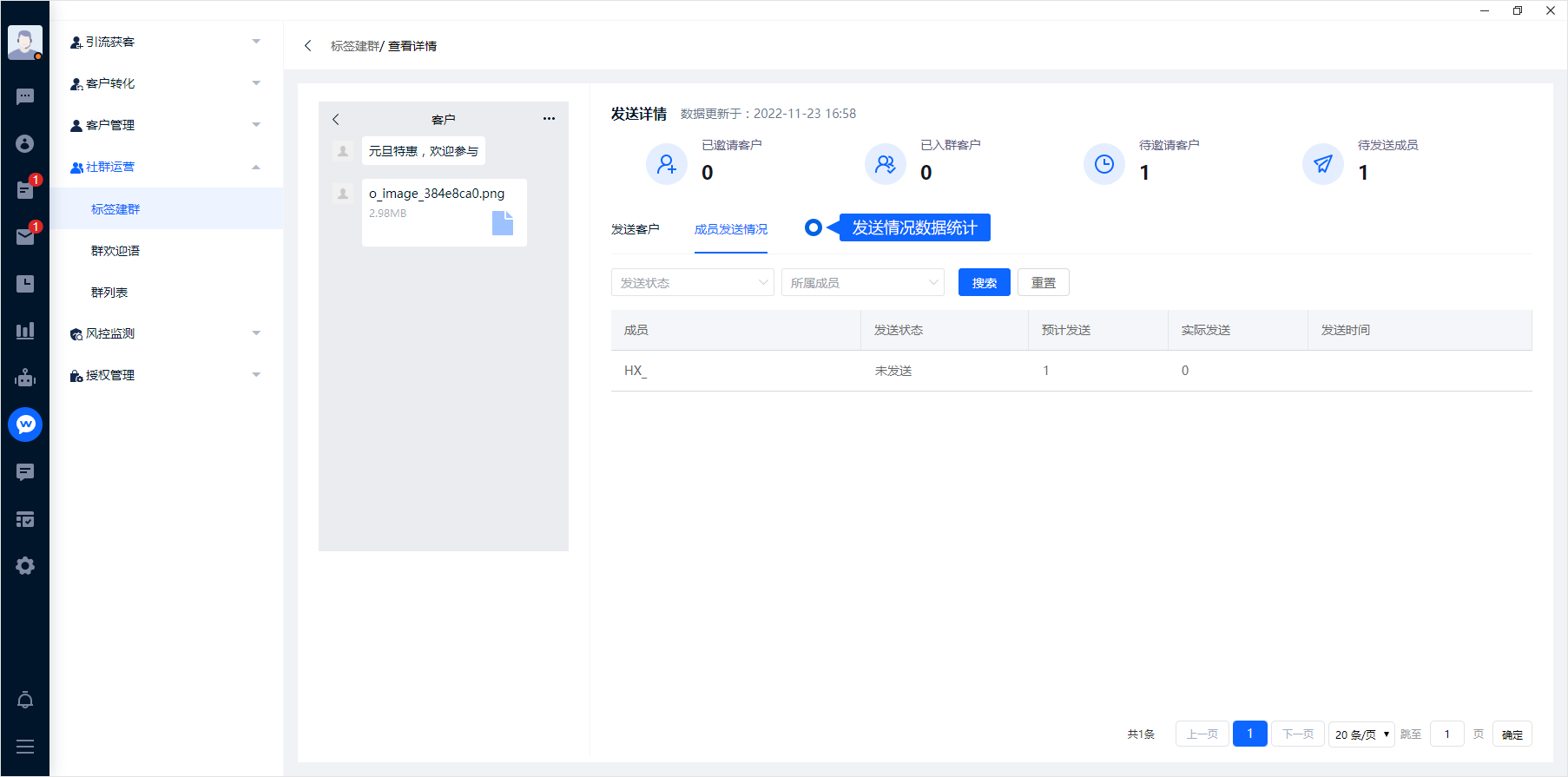The width and height of the screenshot is (1568, 777).
Task: Click the blue 搜索 button
Action: pos(985,282)
